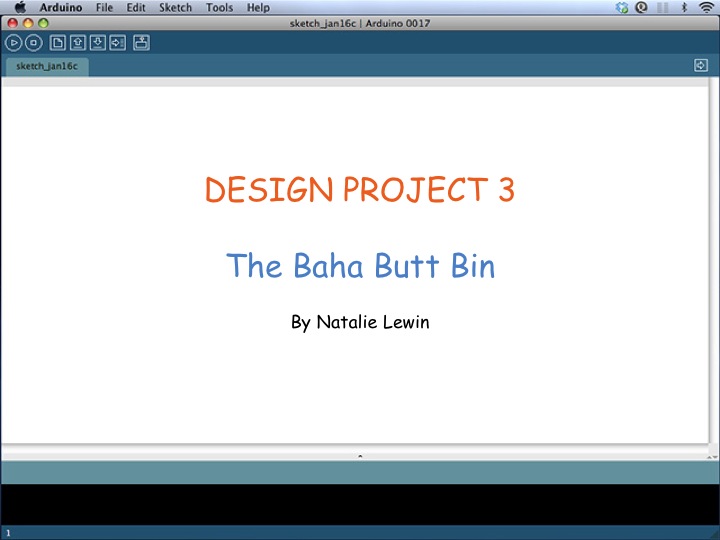Click the Stop toolbar button
Screen dimensions: 720x540
[x=34, y=43]
